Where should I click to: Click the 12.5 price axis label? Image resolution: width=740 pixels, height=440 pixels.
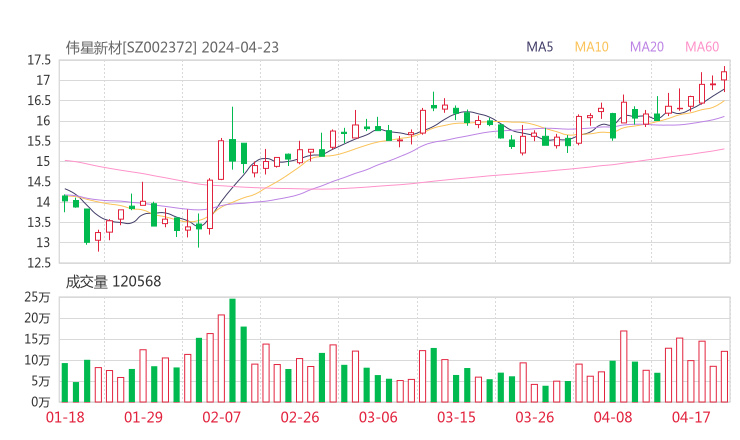(39, 263)
